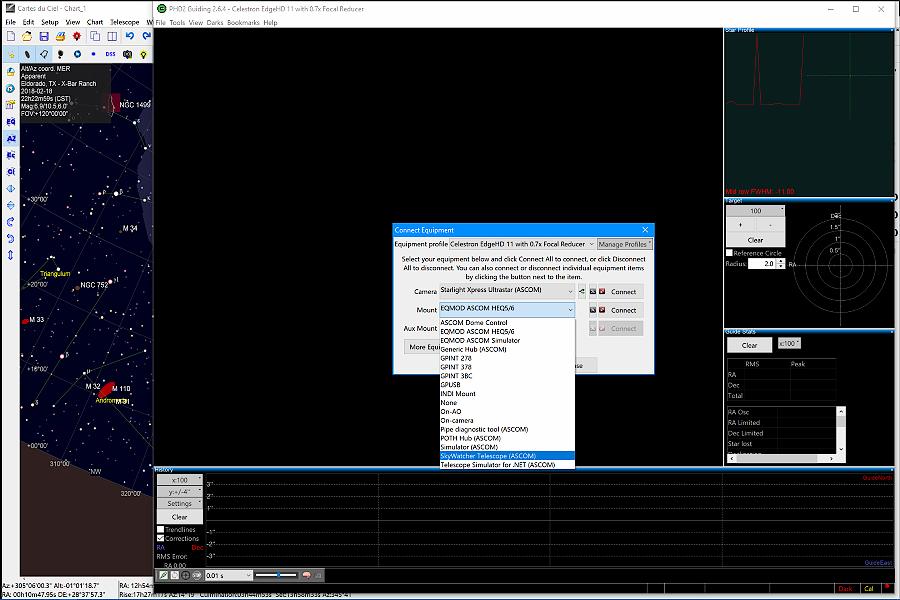
Task: Click Connect button for the Mount
Action: pos(623,310)
